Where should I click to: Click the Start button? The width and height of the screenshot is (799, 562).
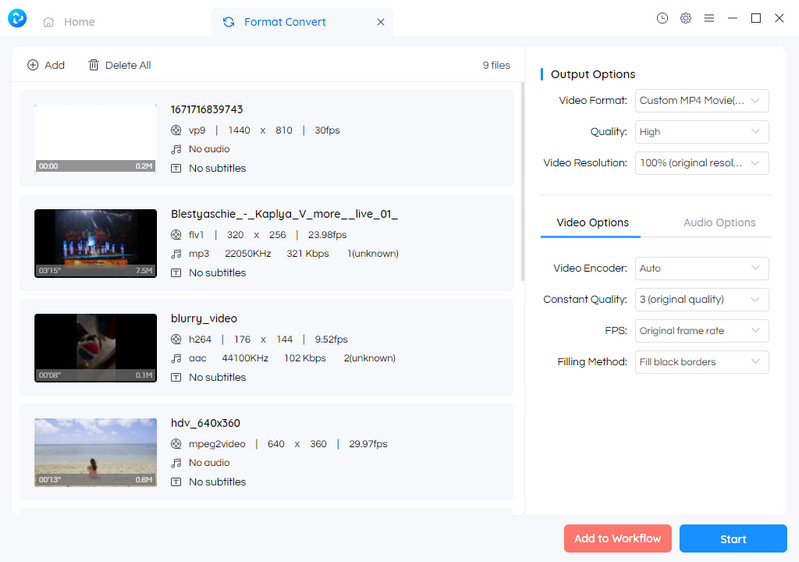(733, 539)
